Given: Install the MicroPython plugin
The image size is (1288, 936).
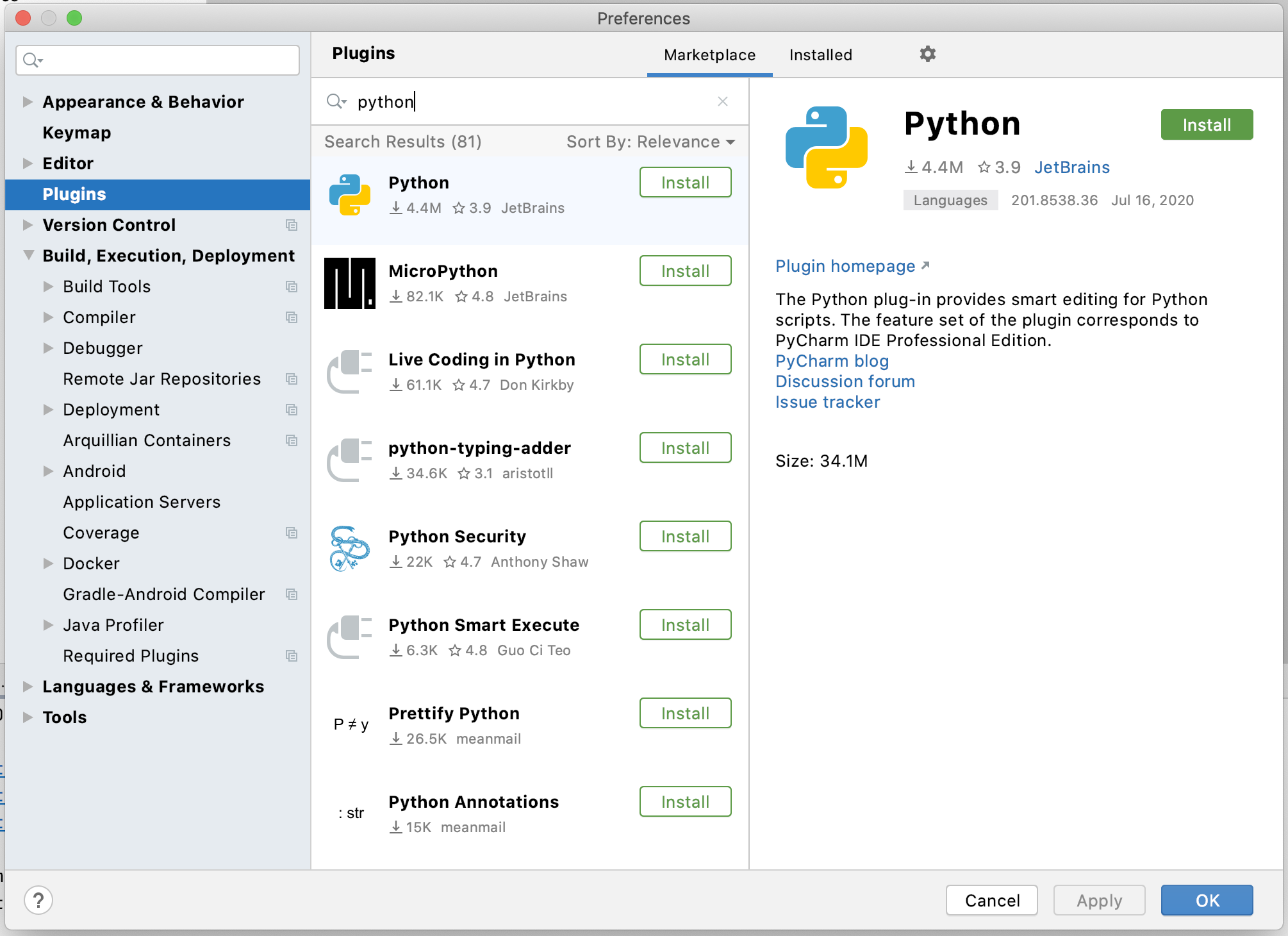Looking at the screenshot, I should (x=685, y=271).
